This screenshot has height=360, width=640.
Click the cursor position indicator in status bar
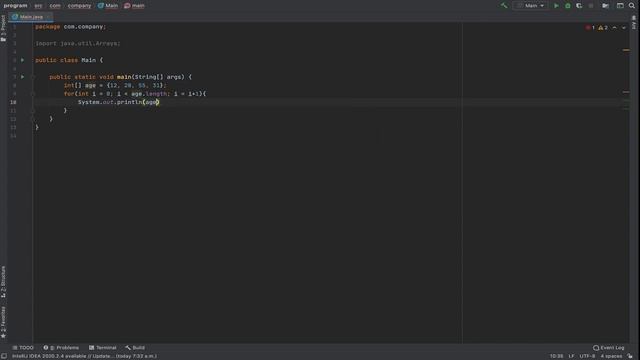[556, 356]
